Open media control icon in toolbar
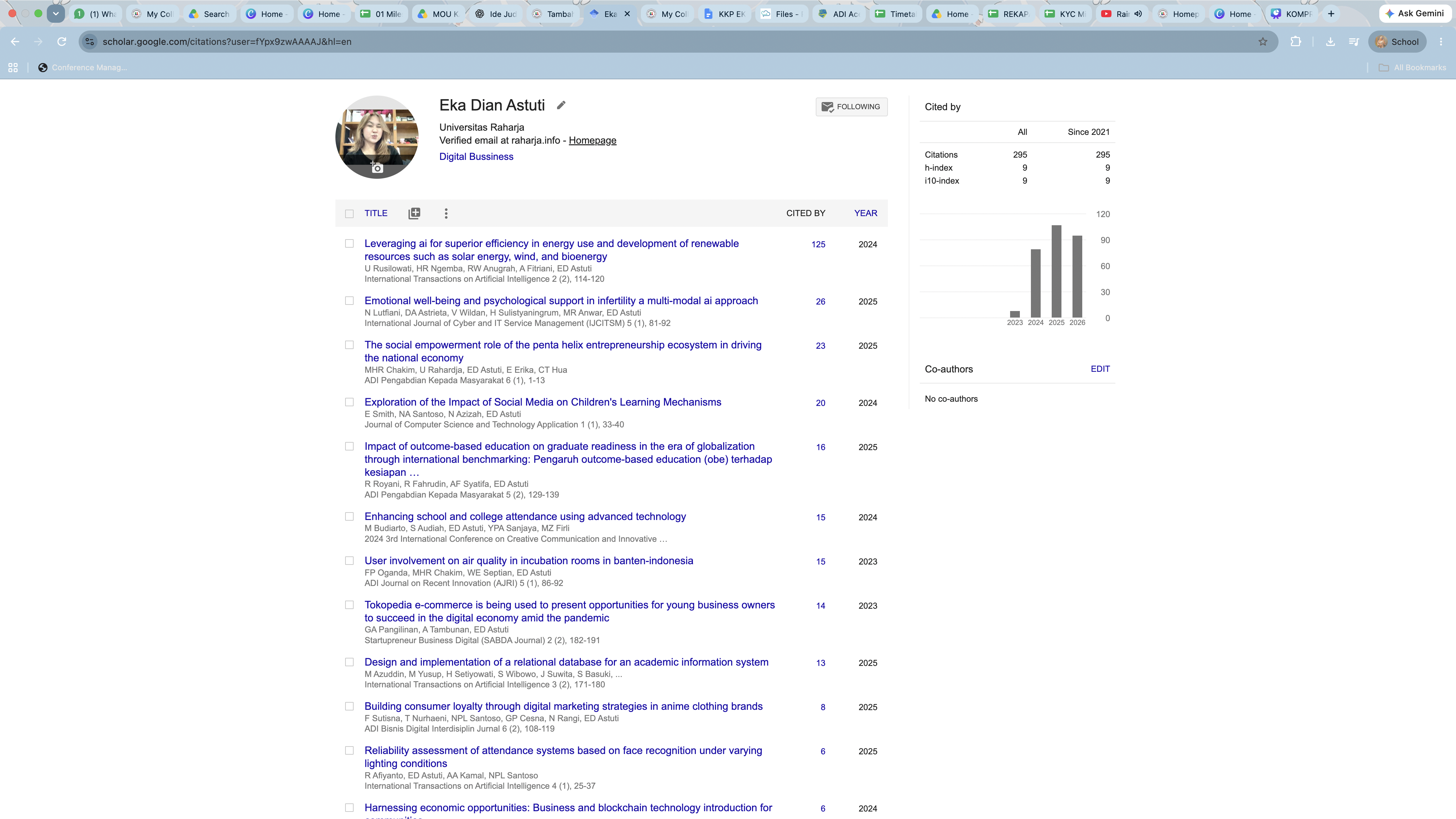Viewport: 1456px width, 819px height. (x=1354, y=42)
